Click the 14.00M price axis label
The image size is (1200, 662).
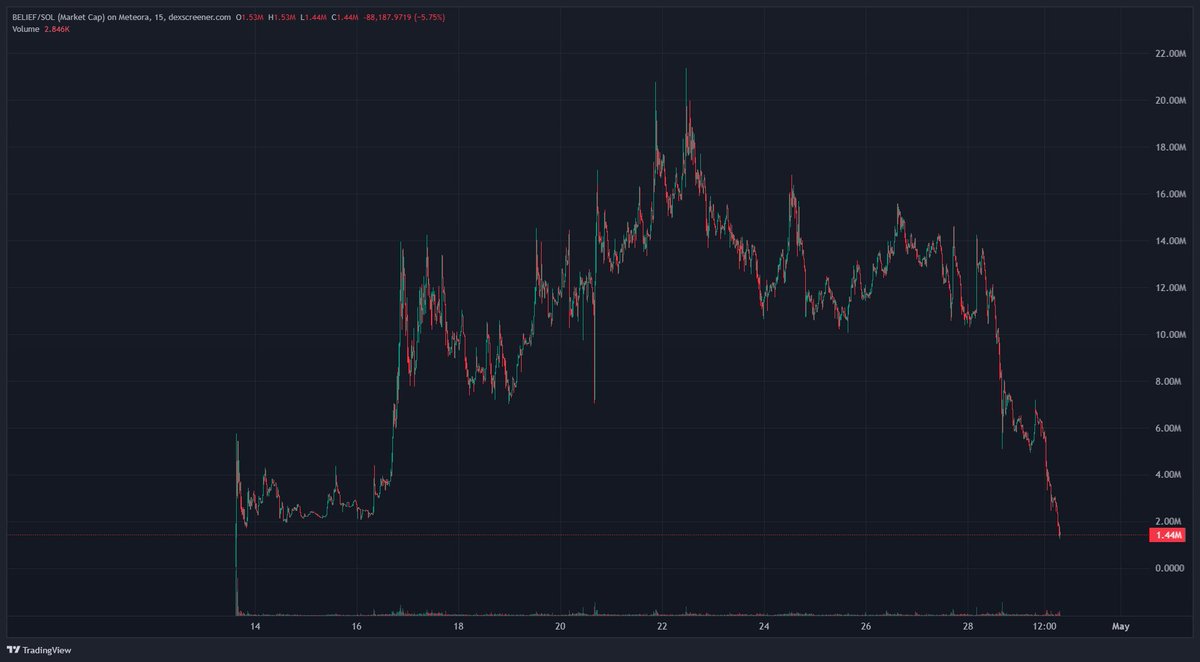[x=1169, y=241]
